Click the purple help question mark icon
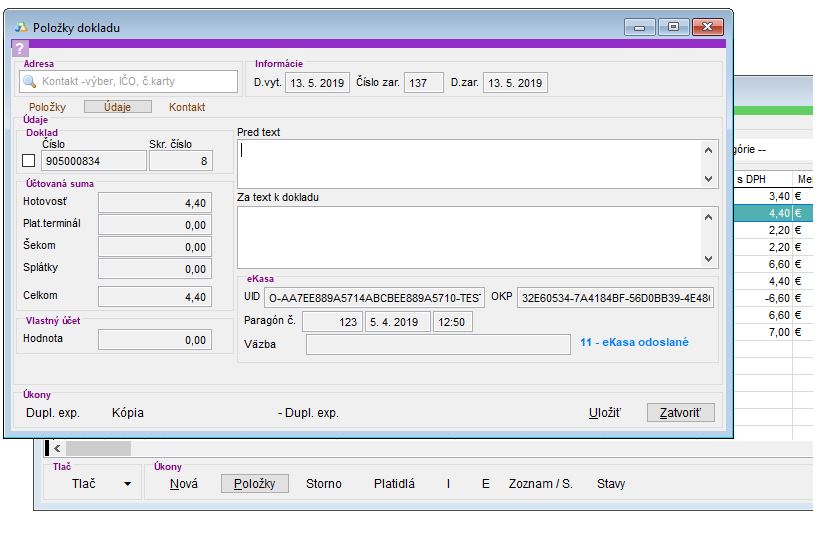The image size is (823, 533). pyautogui.click(x=20, y=48)
